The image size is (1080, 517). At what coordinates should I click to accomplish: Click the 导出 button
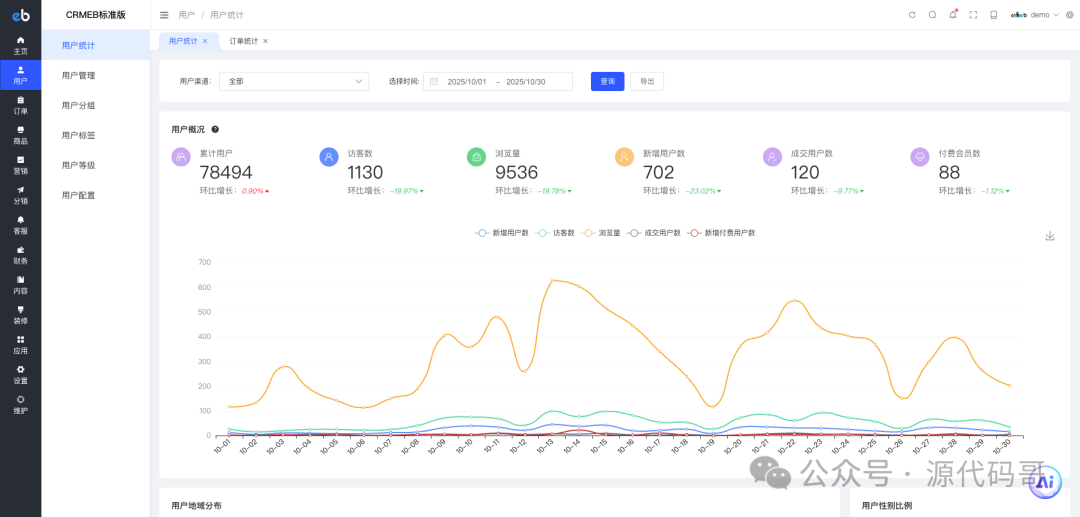pyautogui.click(x=647, y=82)
